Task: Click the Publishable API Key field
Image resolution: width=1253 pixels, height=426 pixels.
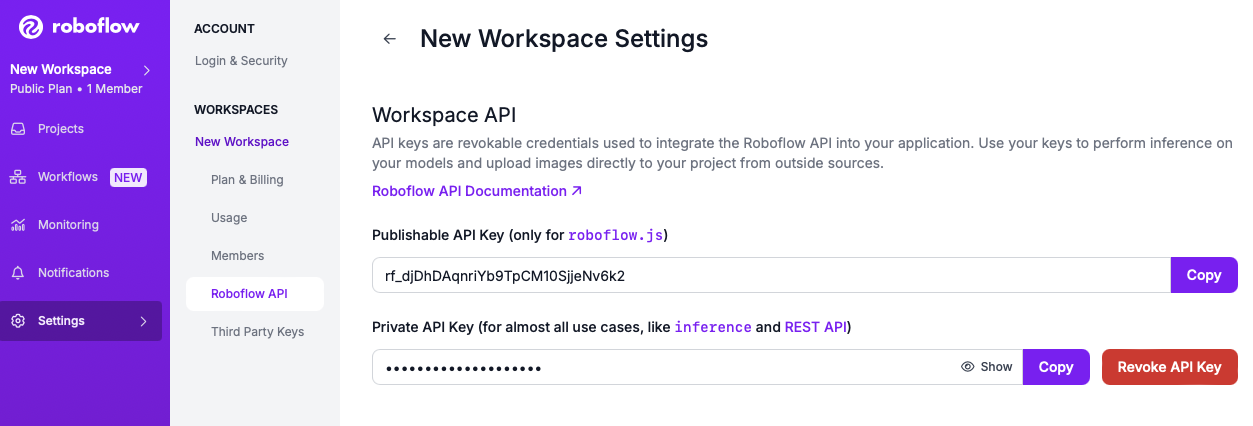Action: click(771, 275)
